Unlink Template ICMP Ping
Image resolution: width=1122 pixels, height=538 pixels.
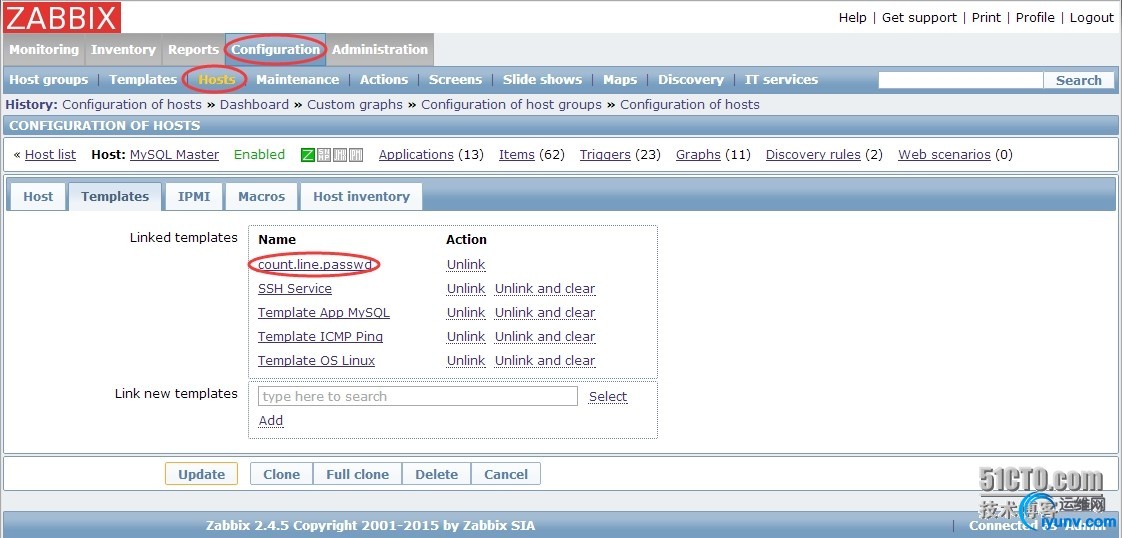coord(466,337)
